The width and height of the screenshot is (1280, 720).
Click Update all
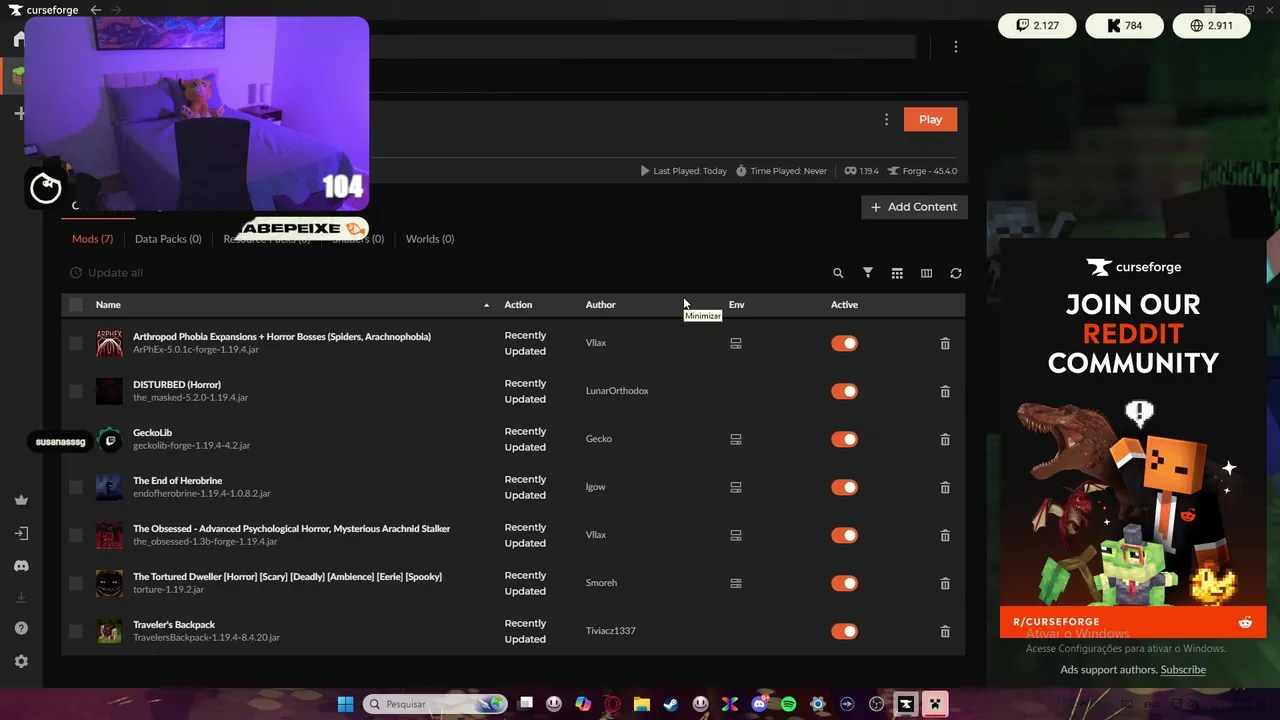pos(106,273)
